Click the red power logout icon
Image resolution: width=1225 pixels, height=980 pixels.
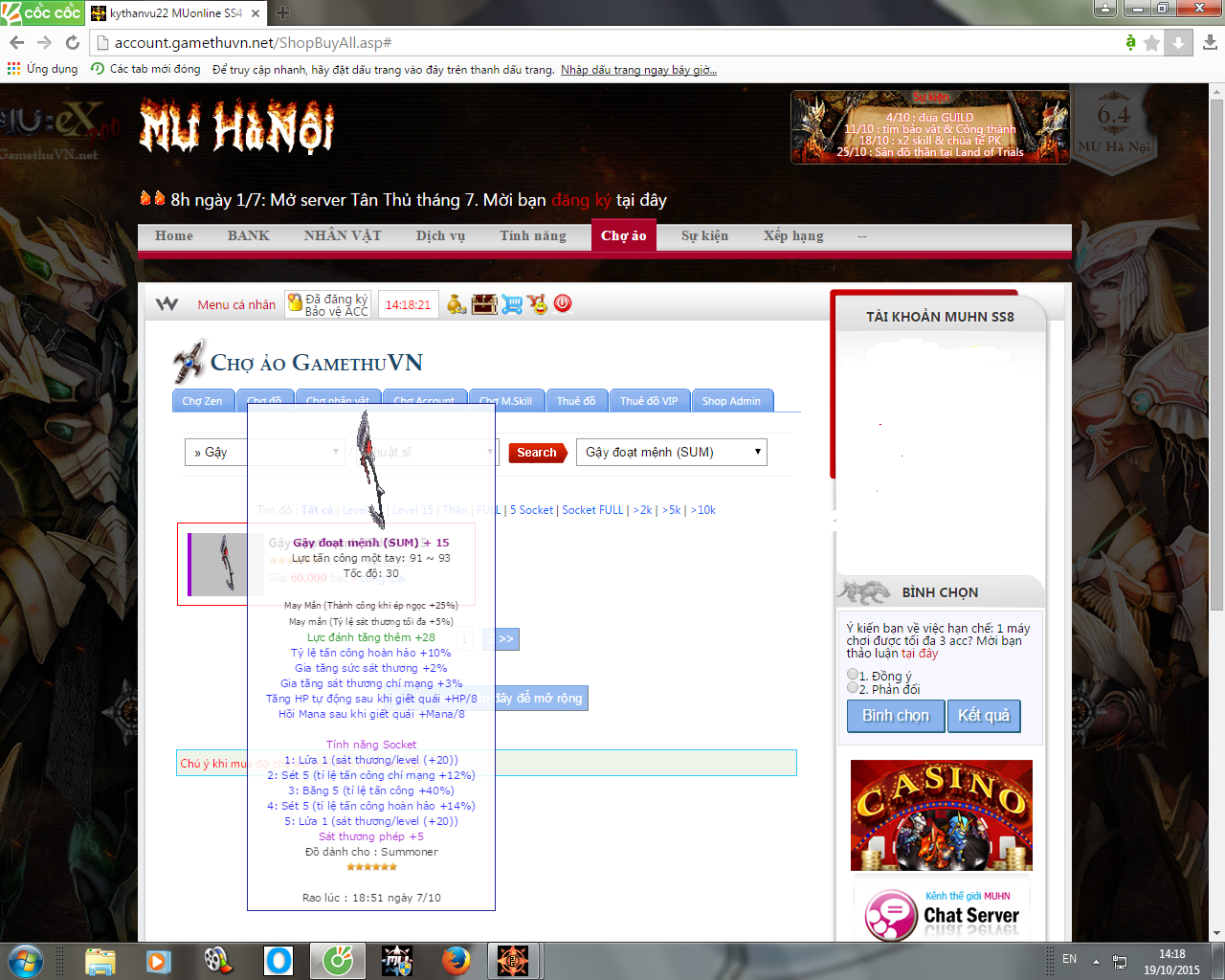point(563,303)
